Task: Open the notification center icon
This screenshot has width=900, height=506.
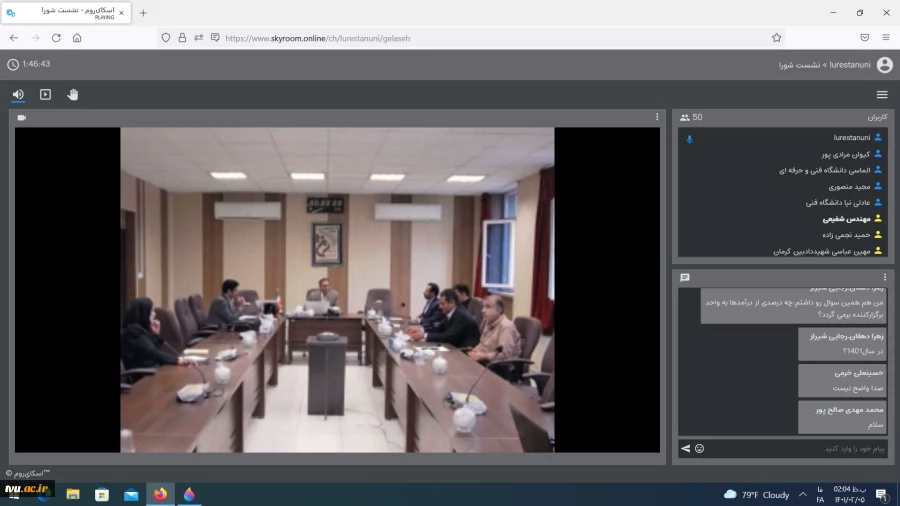Action: click(x=882, y=495)
